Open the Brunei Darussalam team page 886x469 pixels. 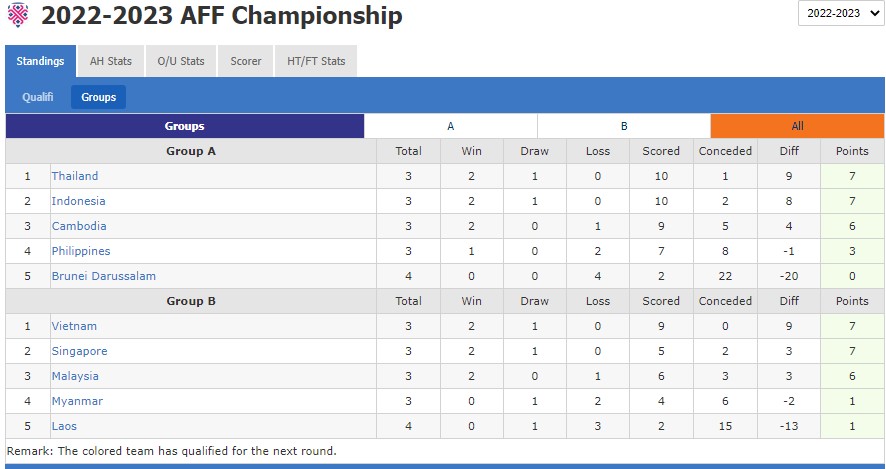tap(104, 276)
